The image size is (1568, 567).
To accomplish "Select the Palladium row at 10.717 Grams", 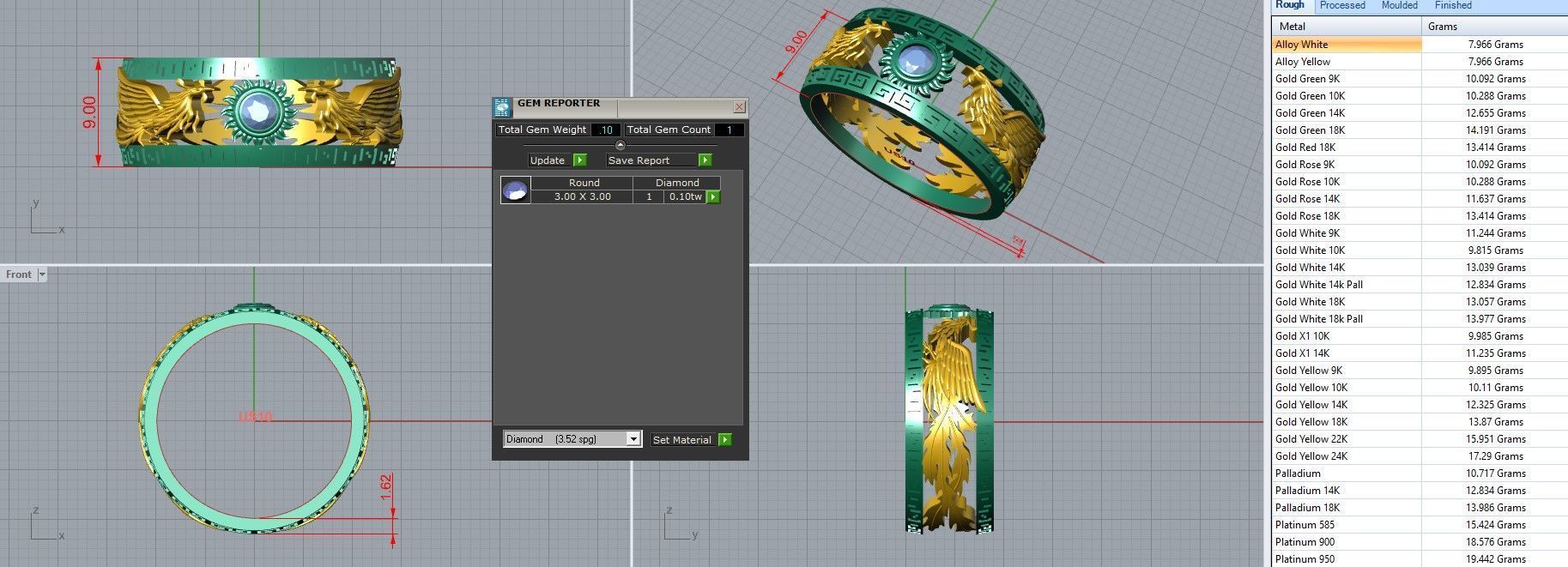I will click(1420, 474).
